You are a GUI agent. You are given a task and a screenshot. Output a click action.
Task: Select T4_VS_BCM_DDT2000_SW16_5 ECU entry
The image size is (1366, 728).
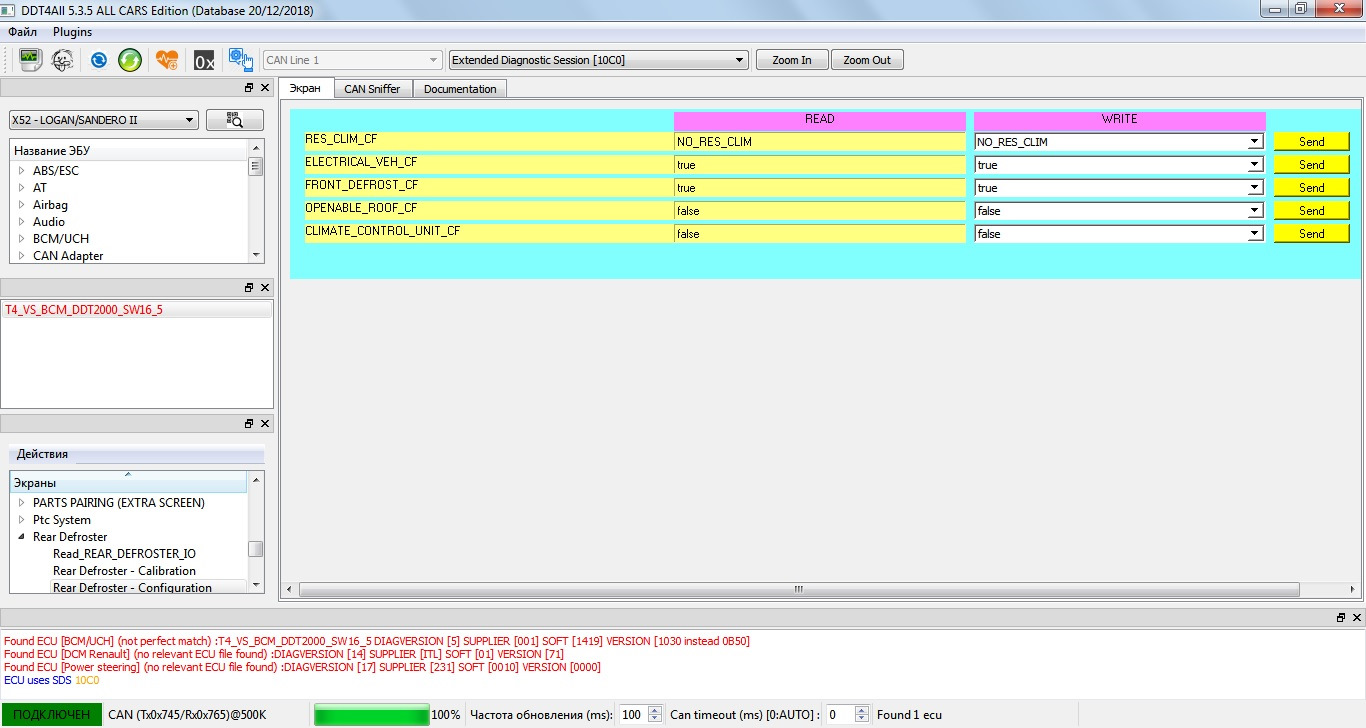(x=137, y=310)
